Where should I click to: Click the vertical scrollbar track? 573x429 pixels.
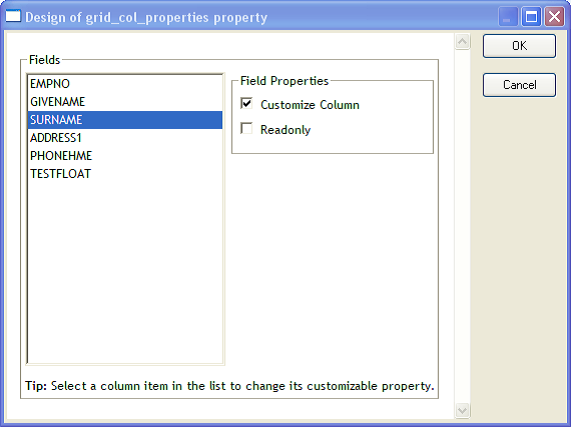click(x=462, y=226)
